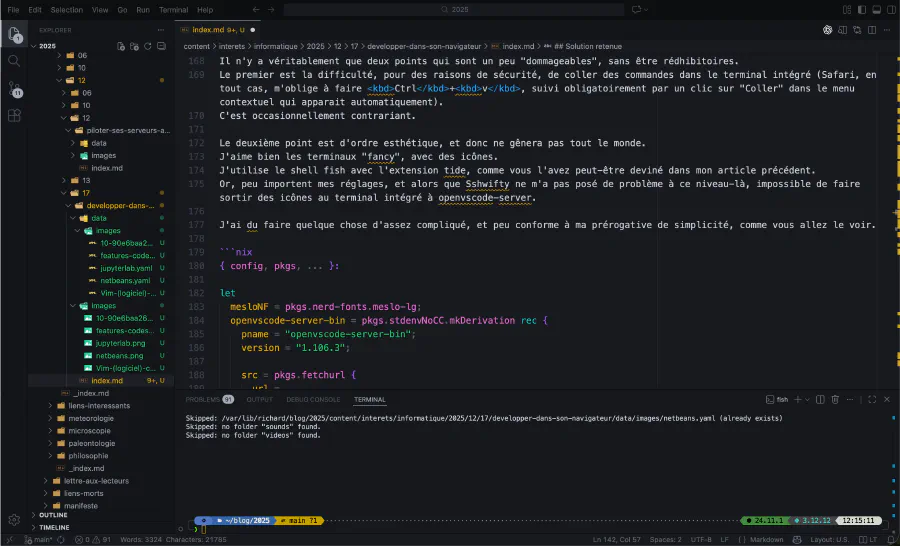Viewport: 900px width, 546px height.
Task: Open the Search view in activity bar
Action: (14, 60)
